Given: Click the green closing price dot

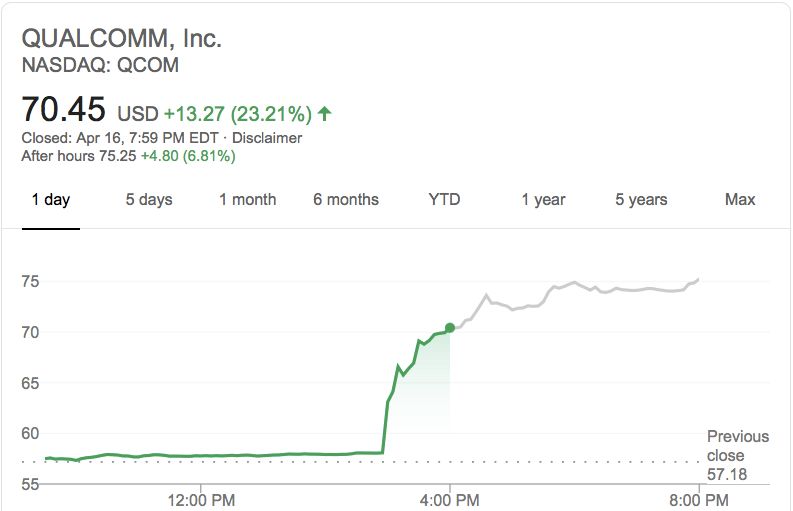Looking at the screenshot, I should [x=450, y=327].
